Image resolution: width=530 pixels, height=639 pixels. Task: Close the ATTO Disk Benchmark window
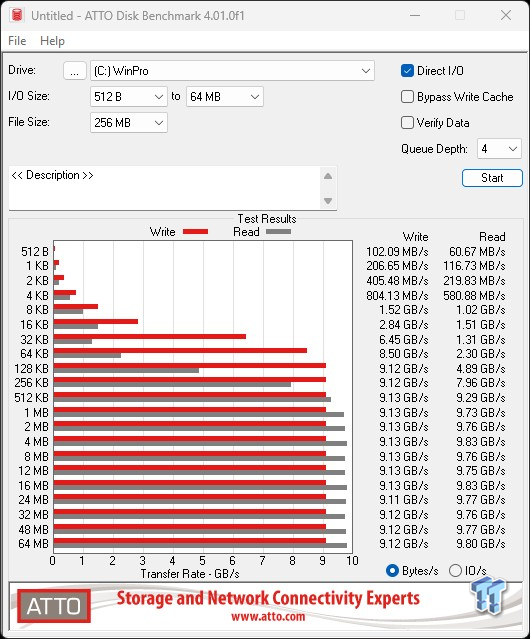pos(506,15)
